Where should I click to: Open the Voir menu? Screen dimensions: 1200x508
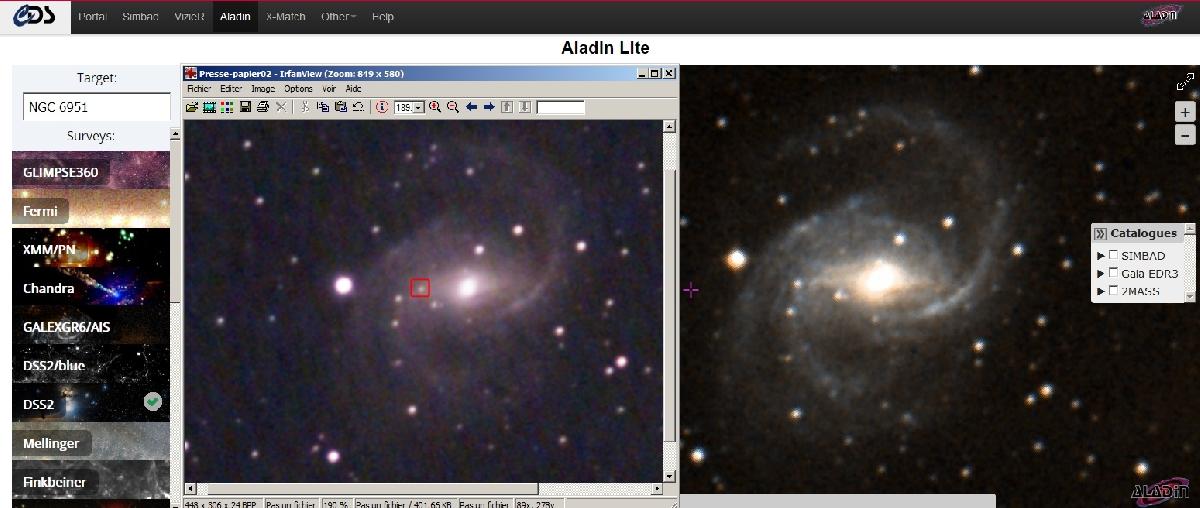tap(329, 89)
